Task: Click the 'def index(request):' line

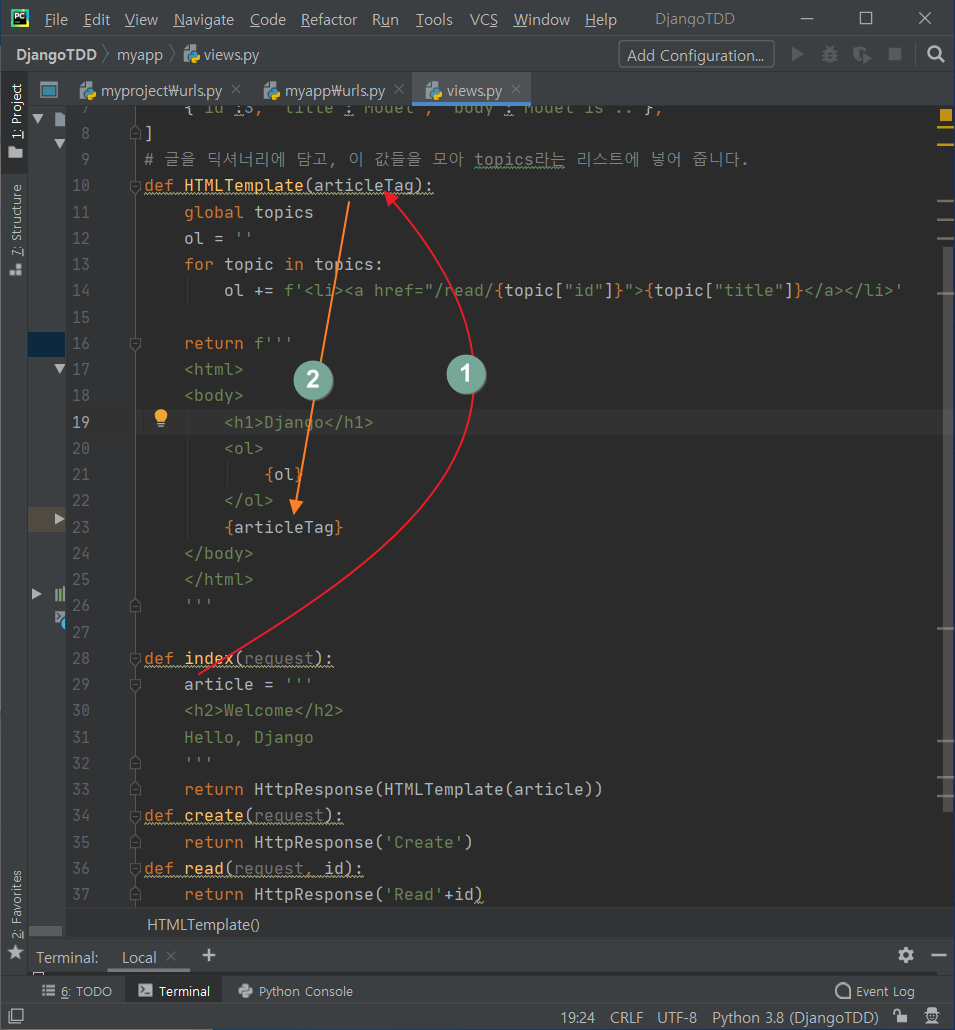Action: pyautogui.click(x=238, y=658)
